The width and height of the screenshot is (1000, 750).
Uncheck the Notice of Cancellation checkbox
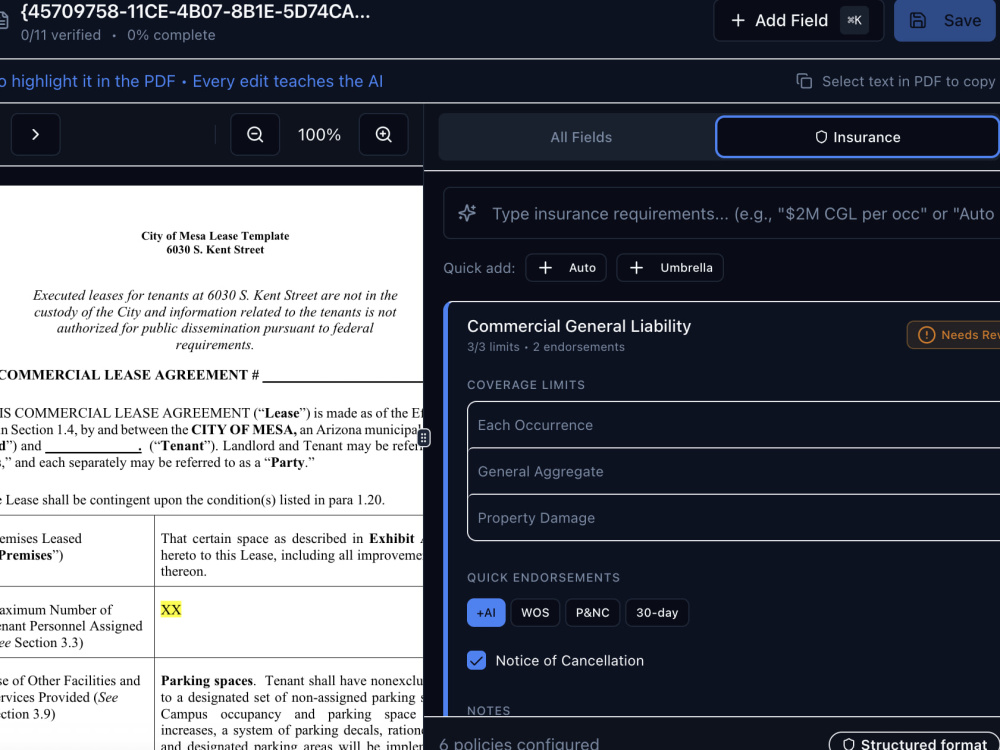point(476,661)
